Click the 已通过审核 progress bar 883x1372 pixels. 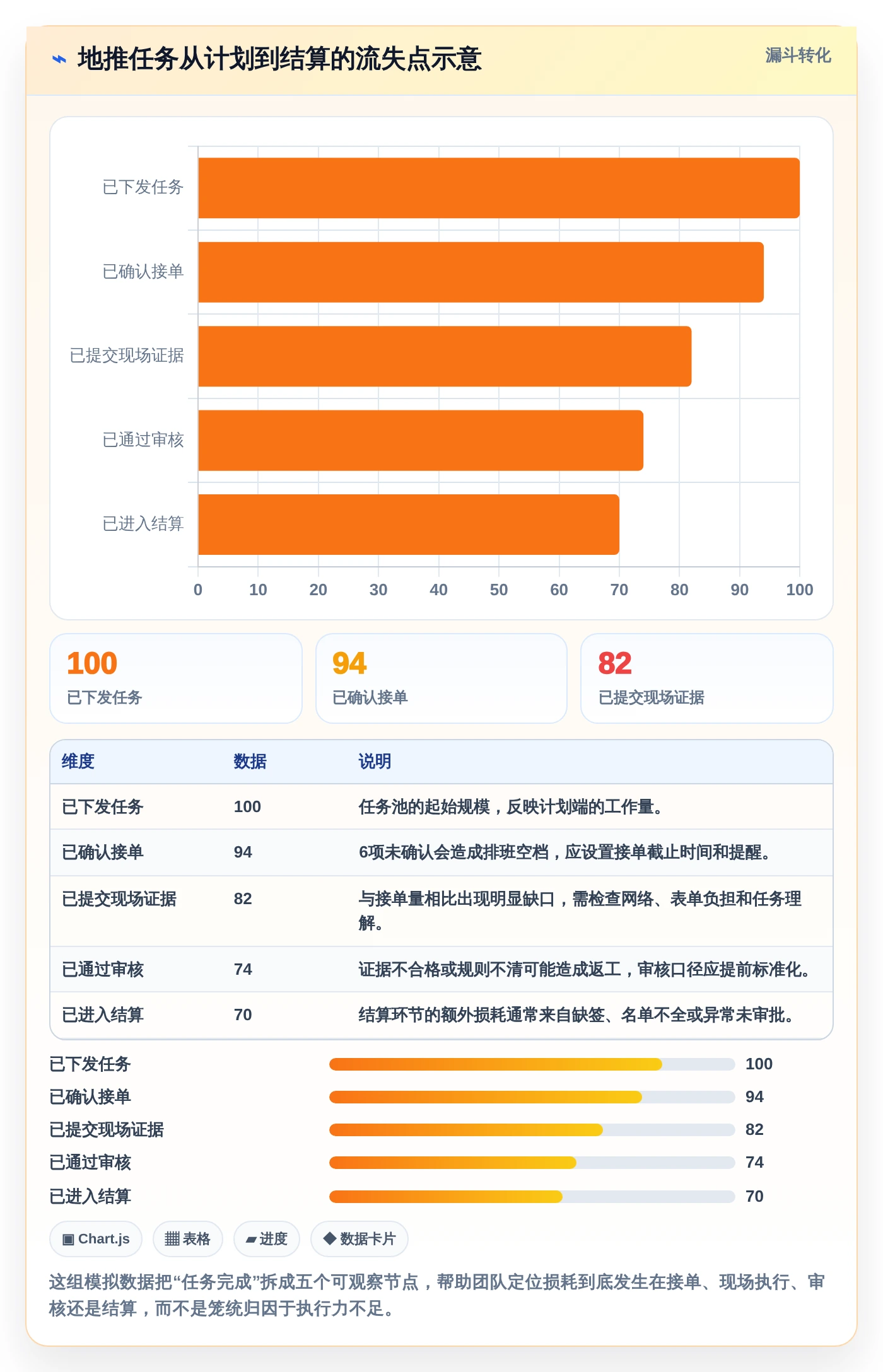pos(532,1163)
